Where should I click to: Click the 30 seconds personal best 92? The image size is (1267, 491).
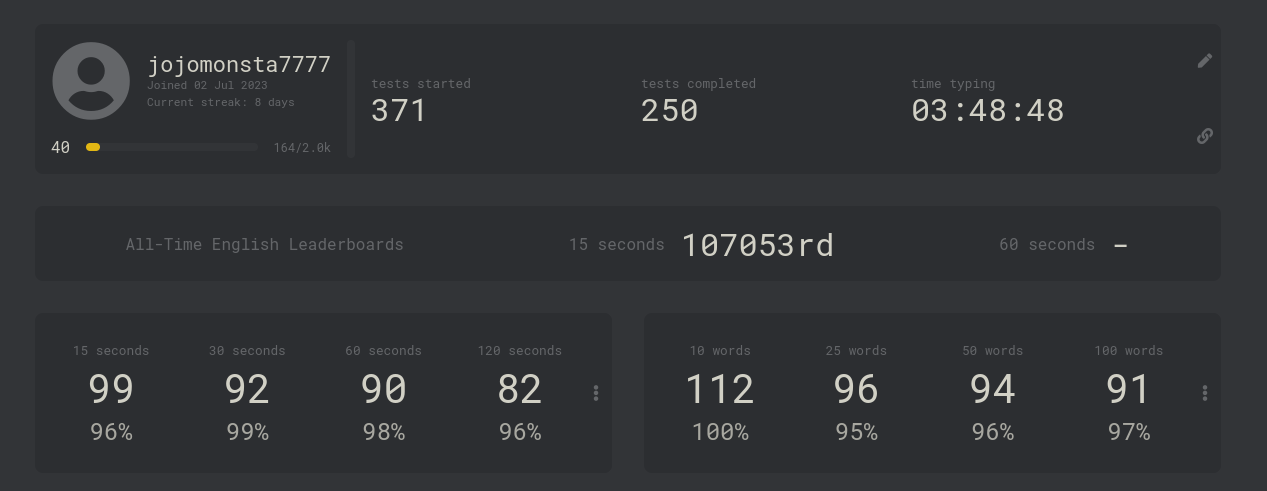[247, 389]
